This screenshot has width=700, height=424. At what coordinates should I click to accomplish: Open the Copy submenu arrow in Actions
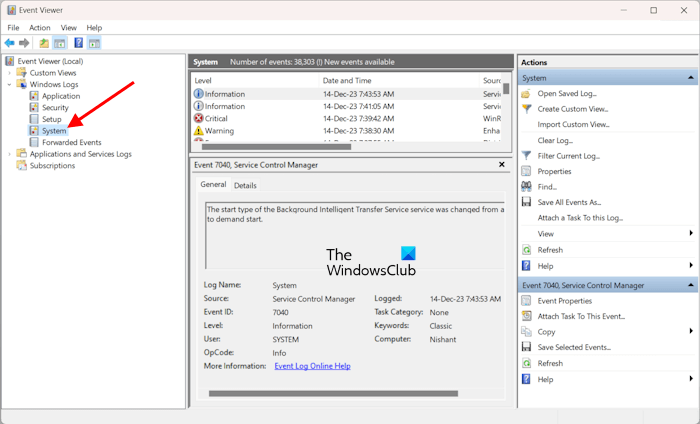pos(691,331)
